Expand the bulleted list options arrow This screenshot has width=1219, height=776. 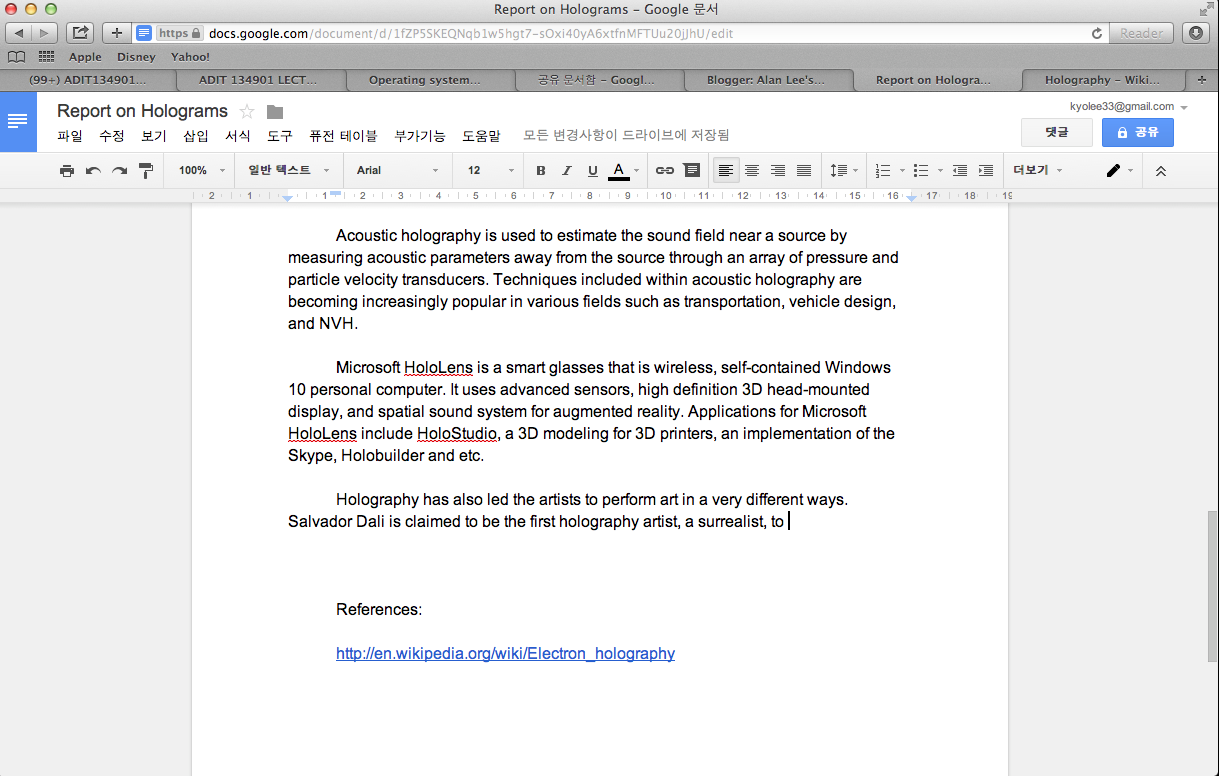941,171
